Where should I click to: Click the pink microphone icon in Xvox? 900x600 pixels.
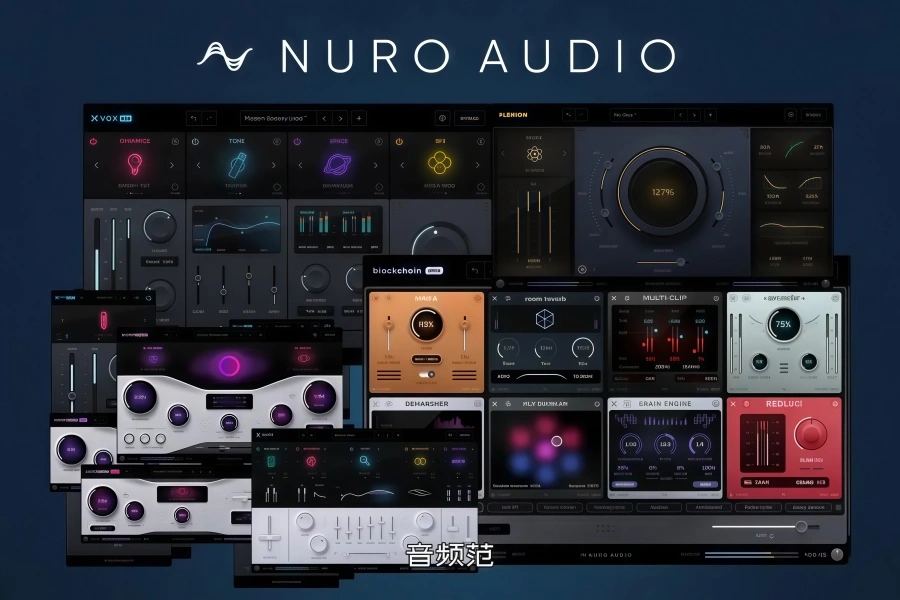pyautogui.click(x=135, y=164)
